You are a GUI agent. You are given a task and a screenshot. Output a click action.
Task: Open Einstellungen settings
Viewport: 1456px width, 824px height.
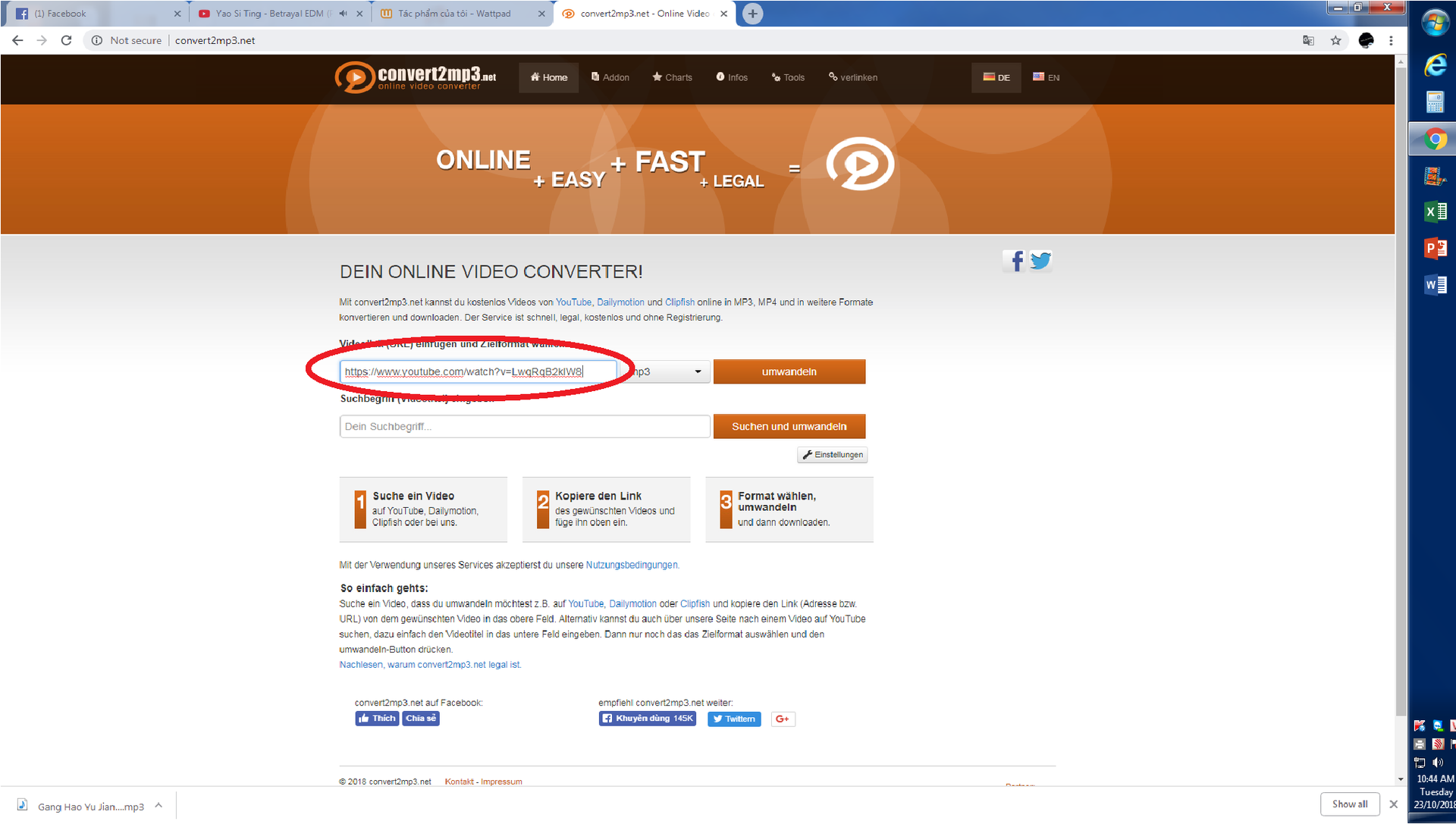[832, 455]
